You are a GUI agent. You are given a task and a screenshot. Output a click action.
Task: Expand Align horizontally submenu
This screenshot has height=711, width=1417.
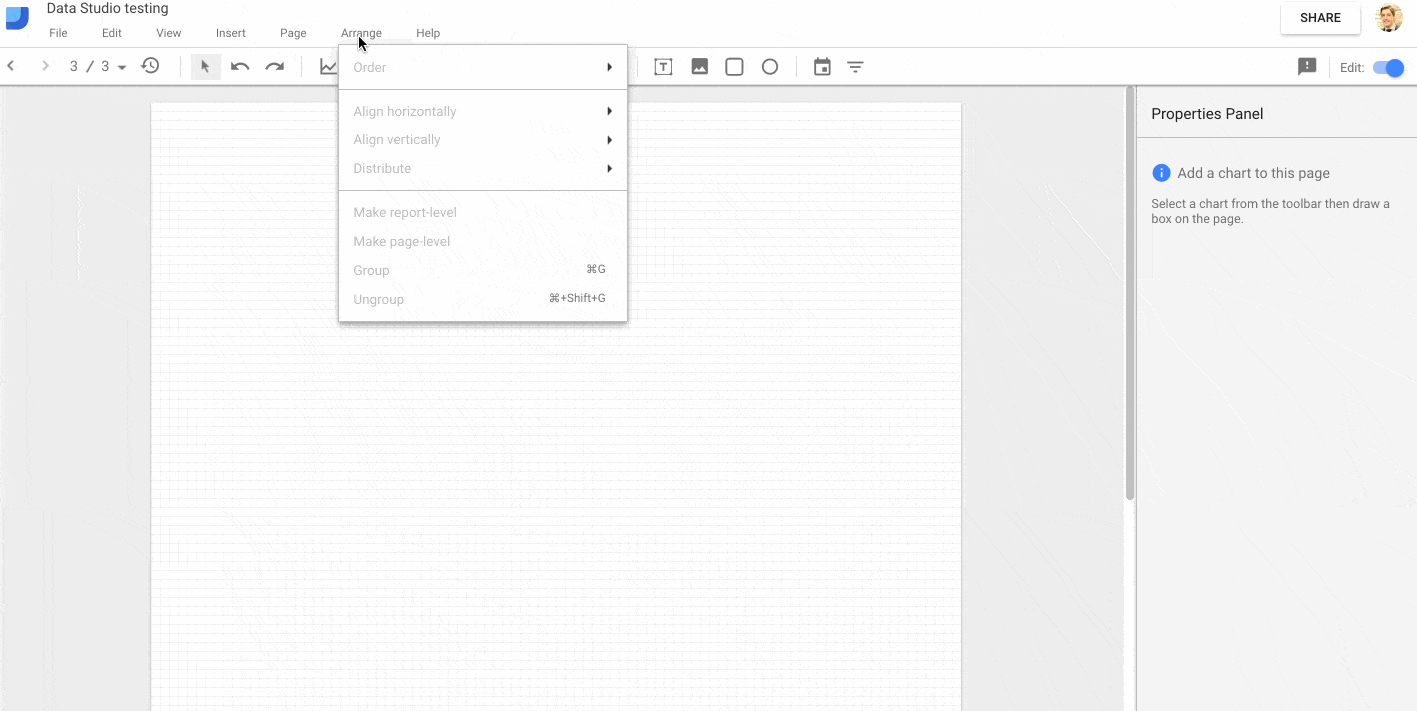tap(483, 111)
